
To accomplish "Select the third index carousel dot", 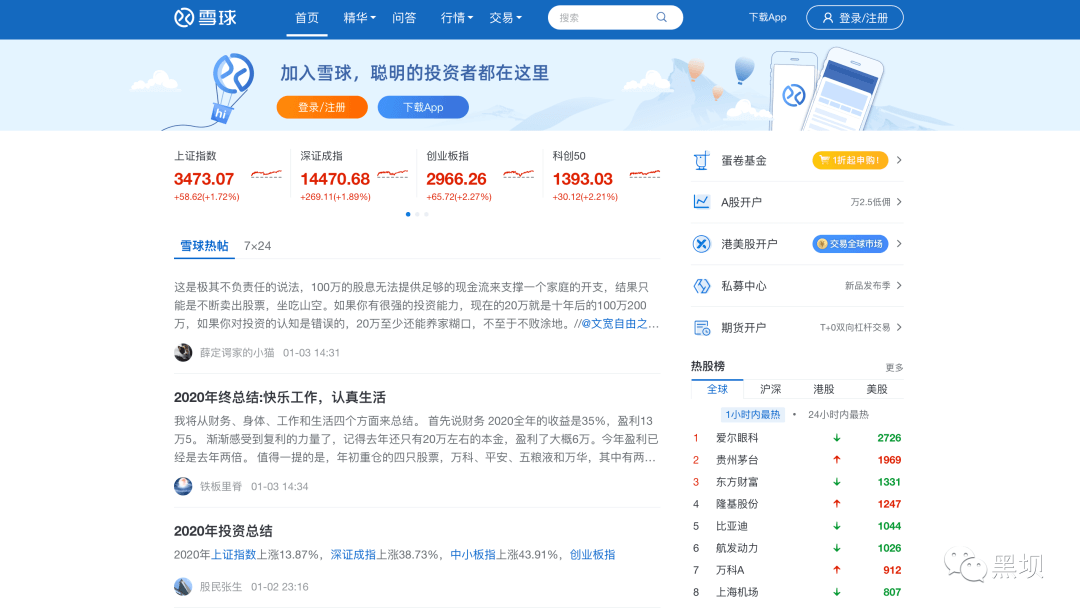I will tap(426, 214).
